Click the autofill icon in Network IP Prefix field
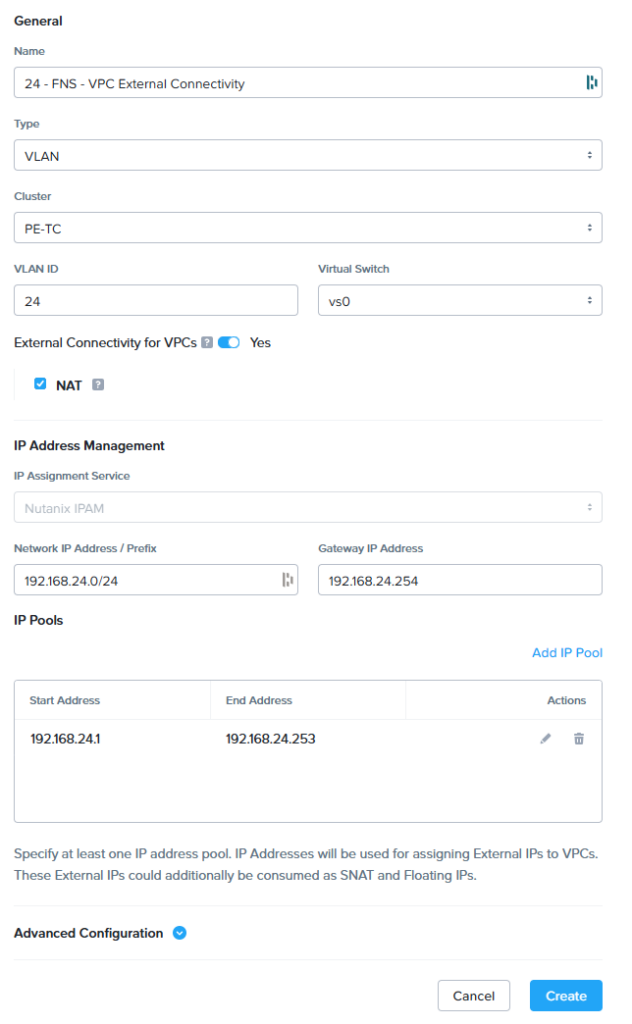The image size is (632, 1024). tap(287, 579)
